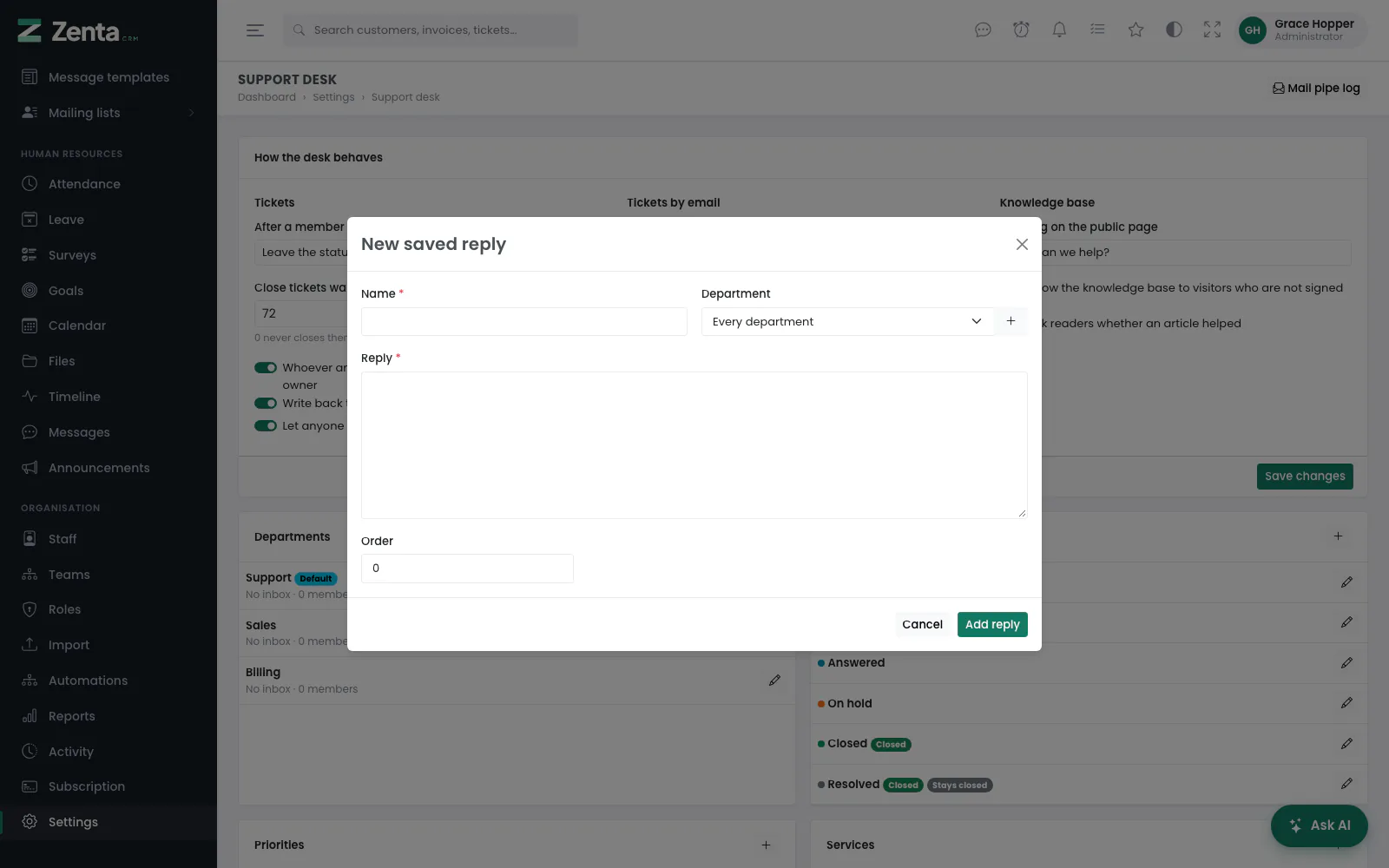Image resolution: width=1389 pixels, height=868 pixels.
Task: Click the plus icon beside Department dropdown
Action: click(1010, 321)
